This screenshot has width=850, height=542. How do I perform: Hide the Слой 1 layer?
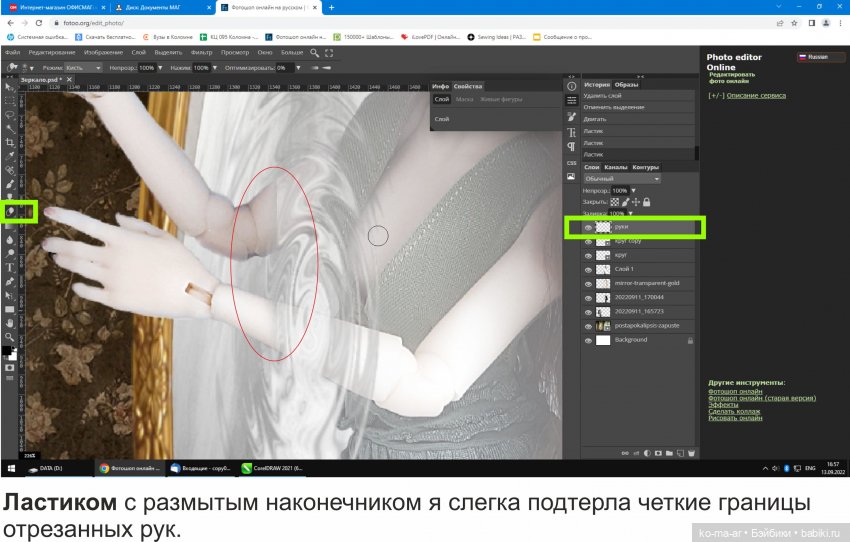click(588, 270)
